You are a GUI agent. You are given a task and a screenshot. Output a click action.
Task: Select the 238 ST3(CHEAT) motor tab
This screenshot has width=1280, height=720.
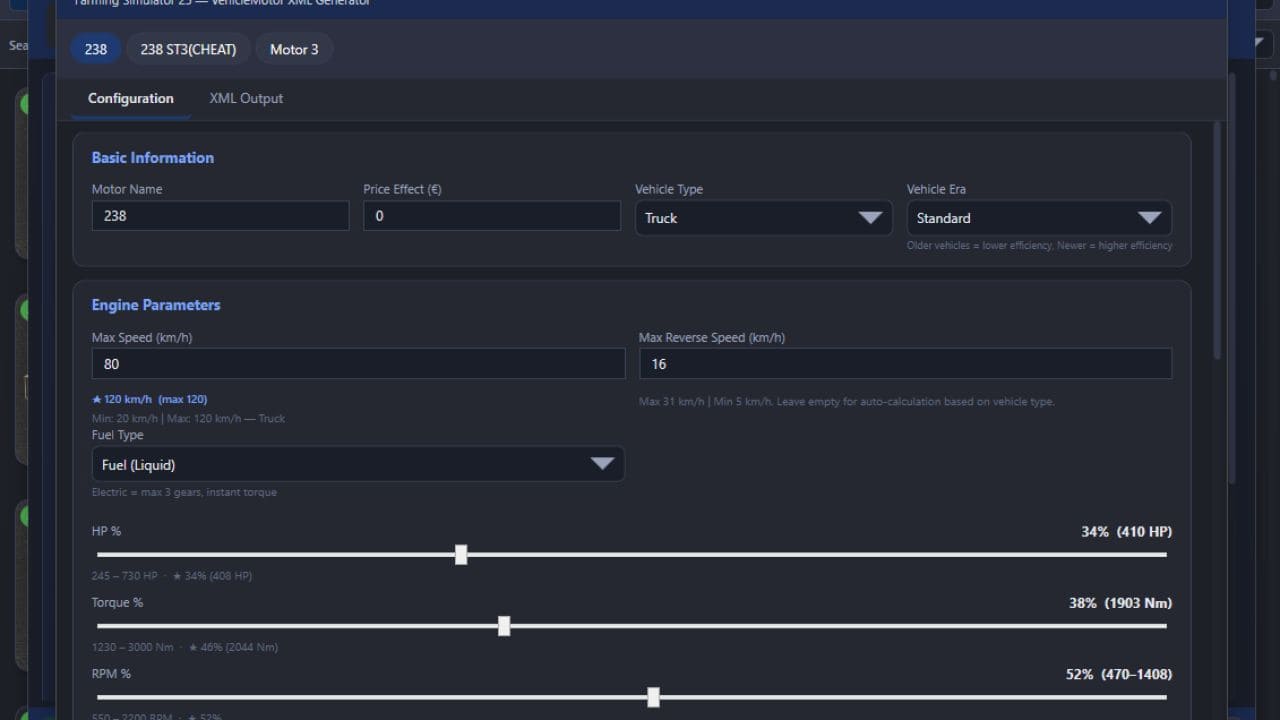[x=188, y=49]
